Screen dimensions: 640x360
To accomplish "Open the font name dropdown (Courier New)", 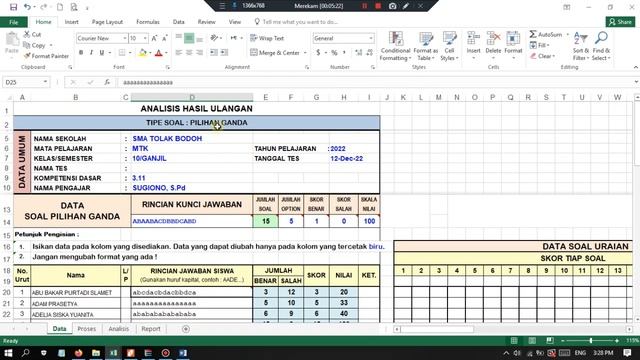I will click(124, 38).
